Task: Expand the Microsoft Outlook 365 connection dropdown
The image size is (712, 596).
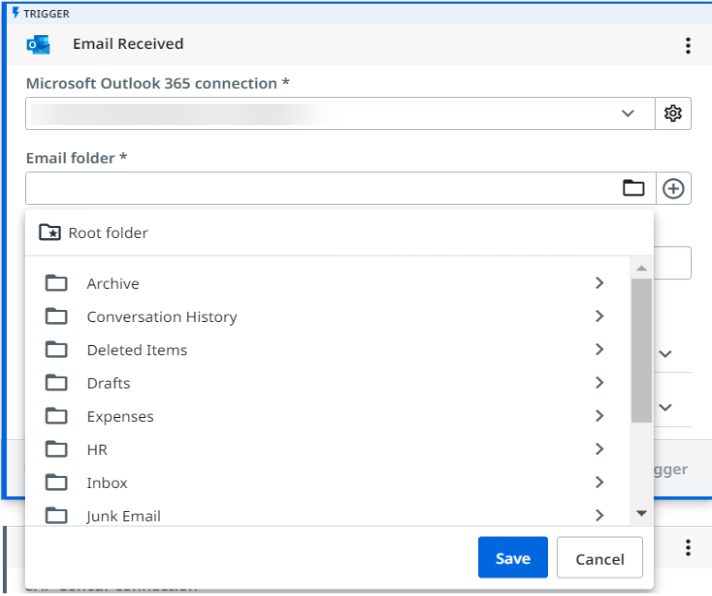Action: coord(628,114)
